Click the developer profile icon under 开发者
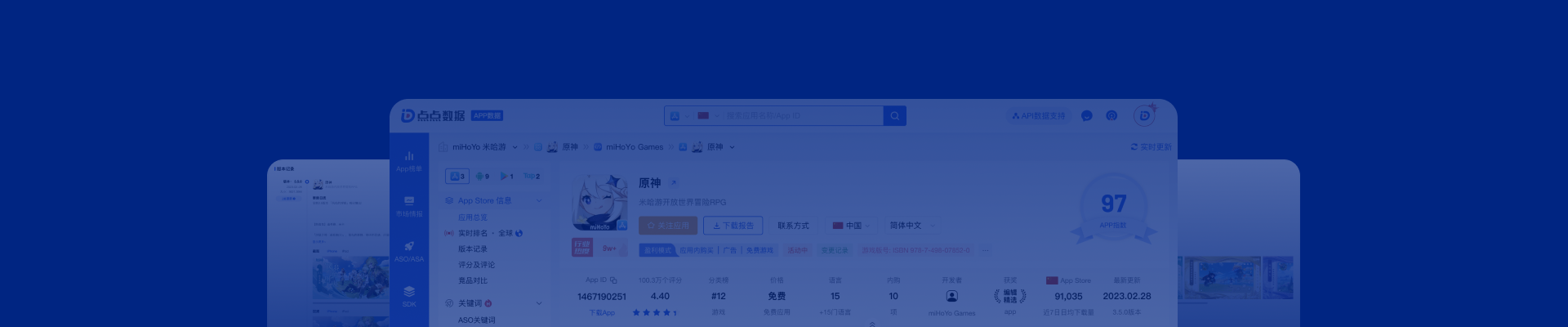 952,296
